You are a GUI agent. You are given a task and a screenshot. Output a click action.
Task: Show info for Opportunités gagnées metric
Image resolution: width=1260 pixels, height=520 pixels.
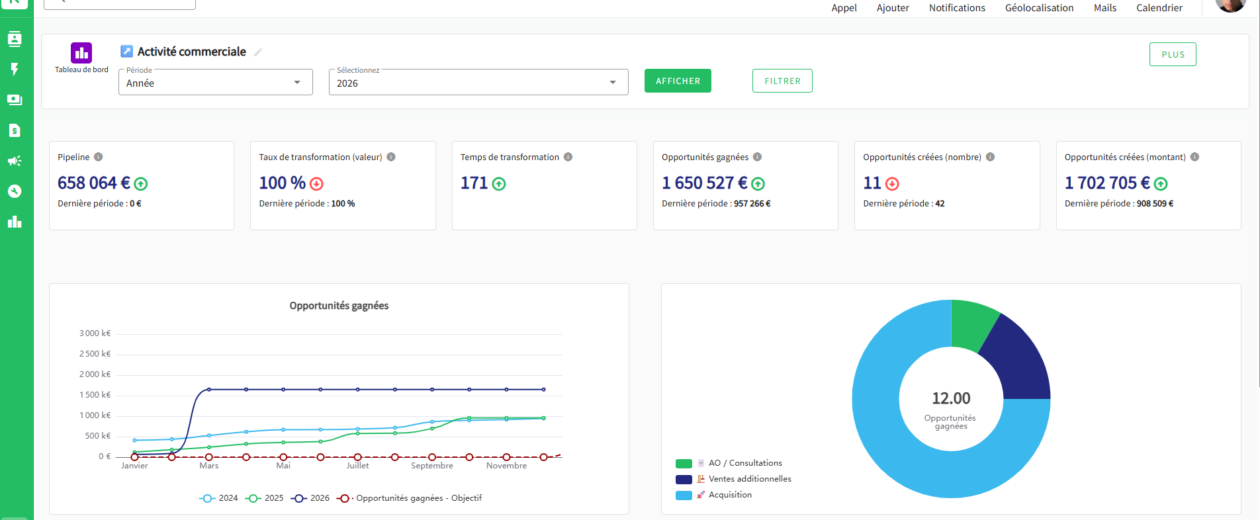coord(757,157)
